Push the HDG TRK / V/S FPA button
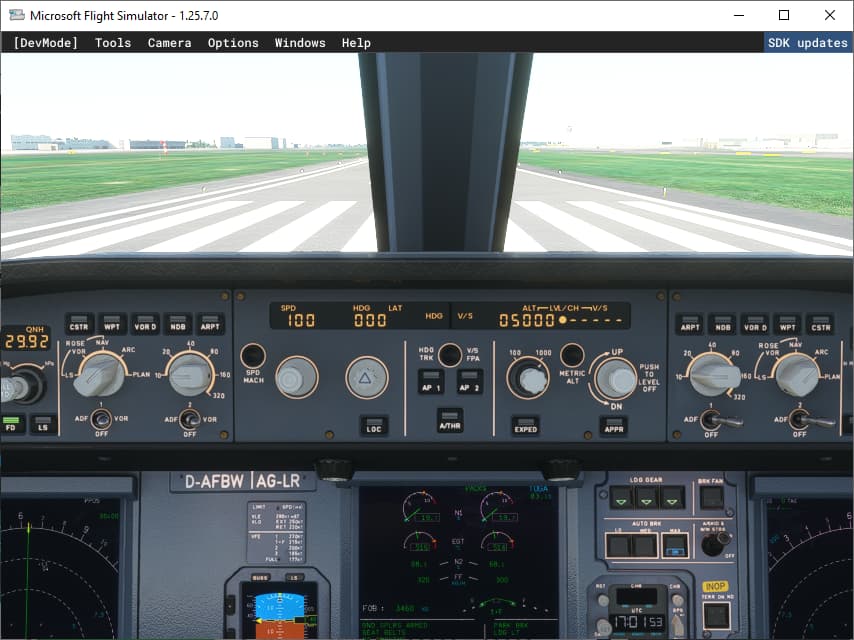 450,355
